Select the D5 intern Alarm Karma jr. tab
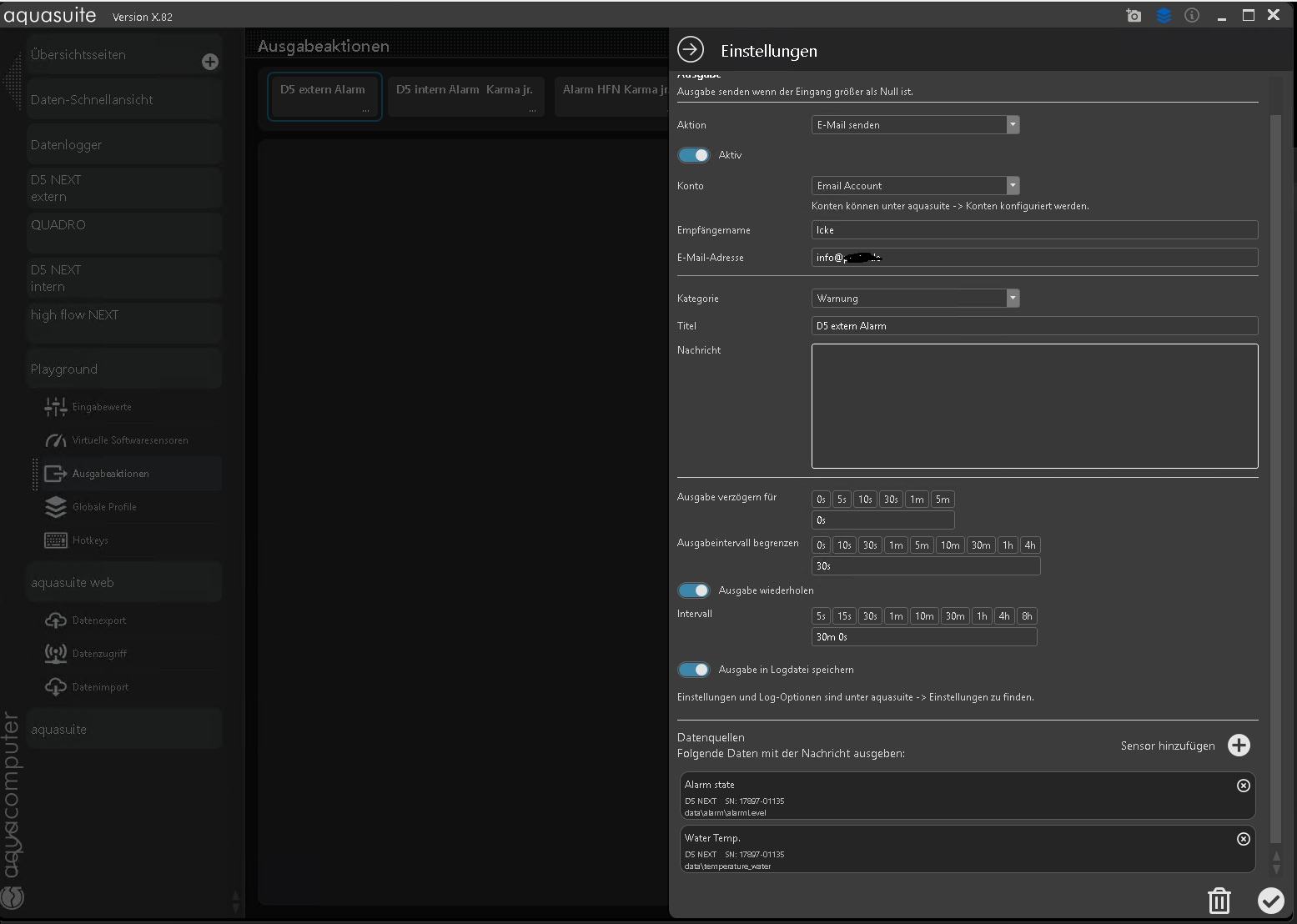Image resolution: width=1297 pixels, height=924 pixels. [x=465, y=97]
